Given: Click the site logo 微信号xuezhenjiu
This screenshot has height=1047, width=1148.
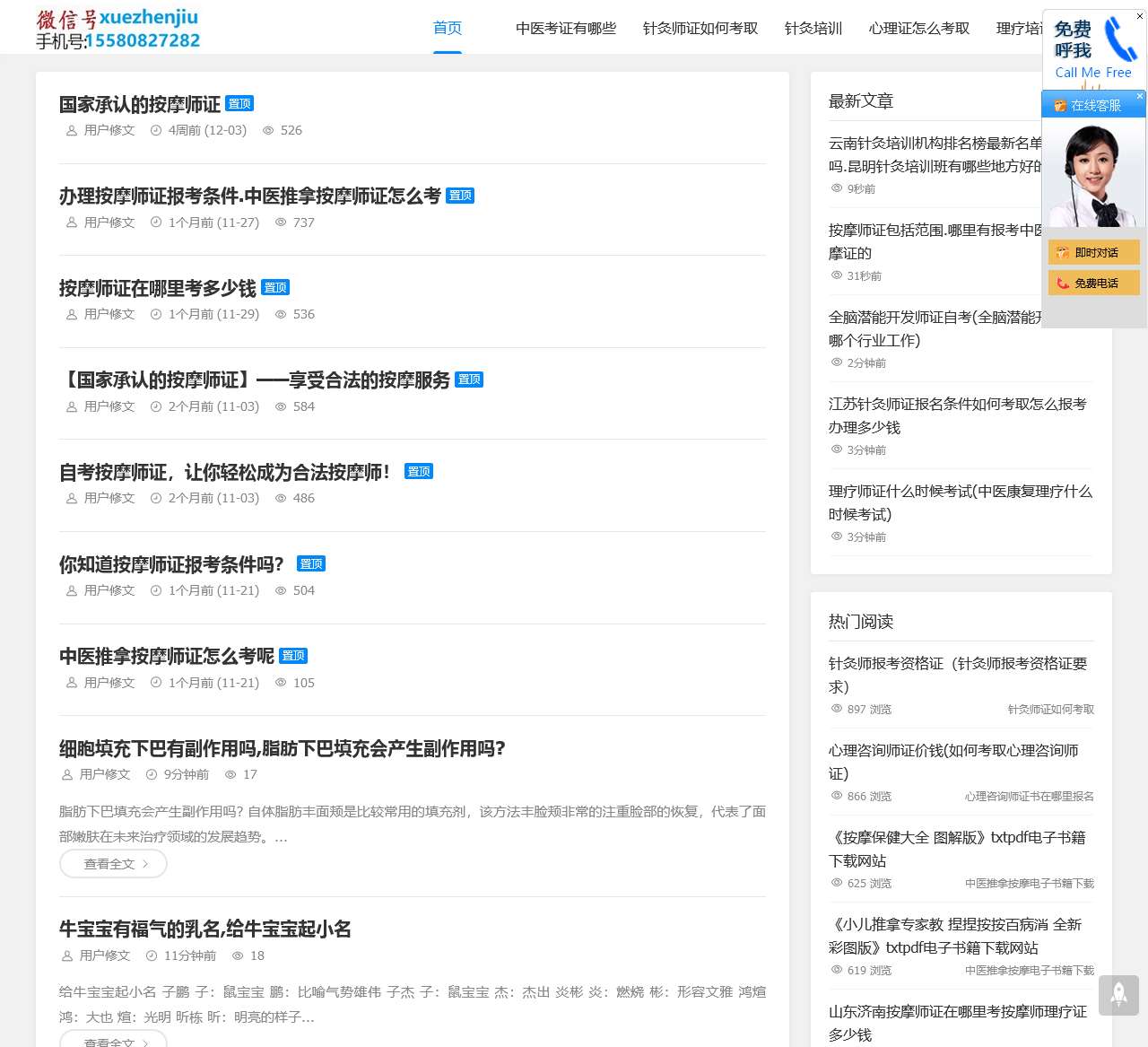Looking at the screenshot, I should pos(117,29).
